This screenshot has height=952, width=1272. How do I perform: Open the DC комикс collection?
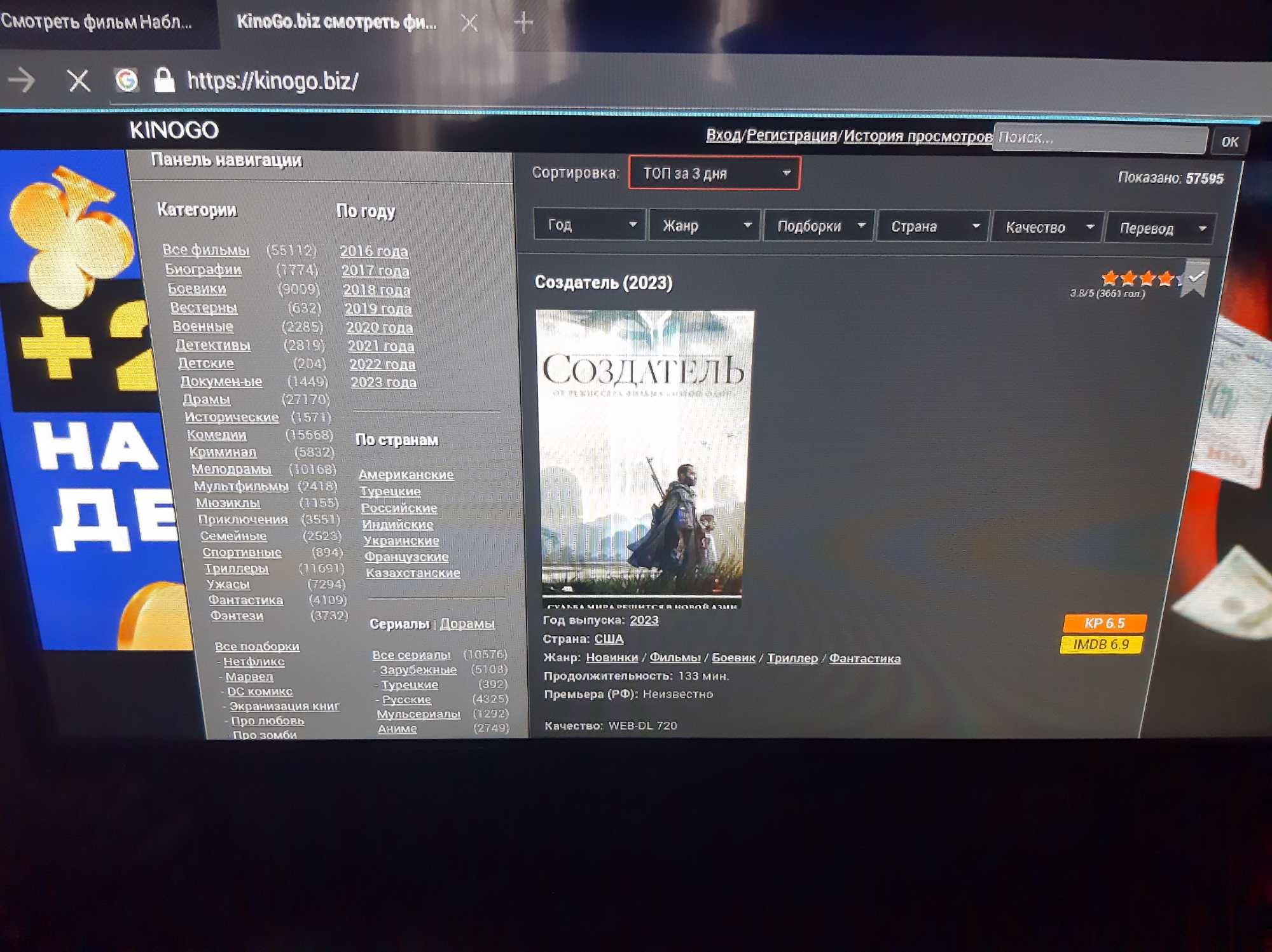click(x=259, y=691)
